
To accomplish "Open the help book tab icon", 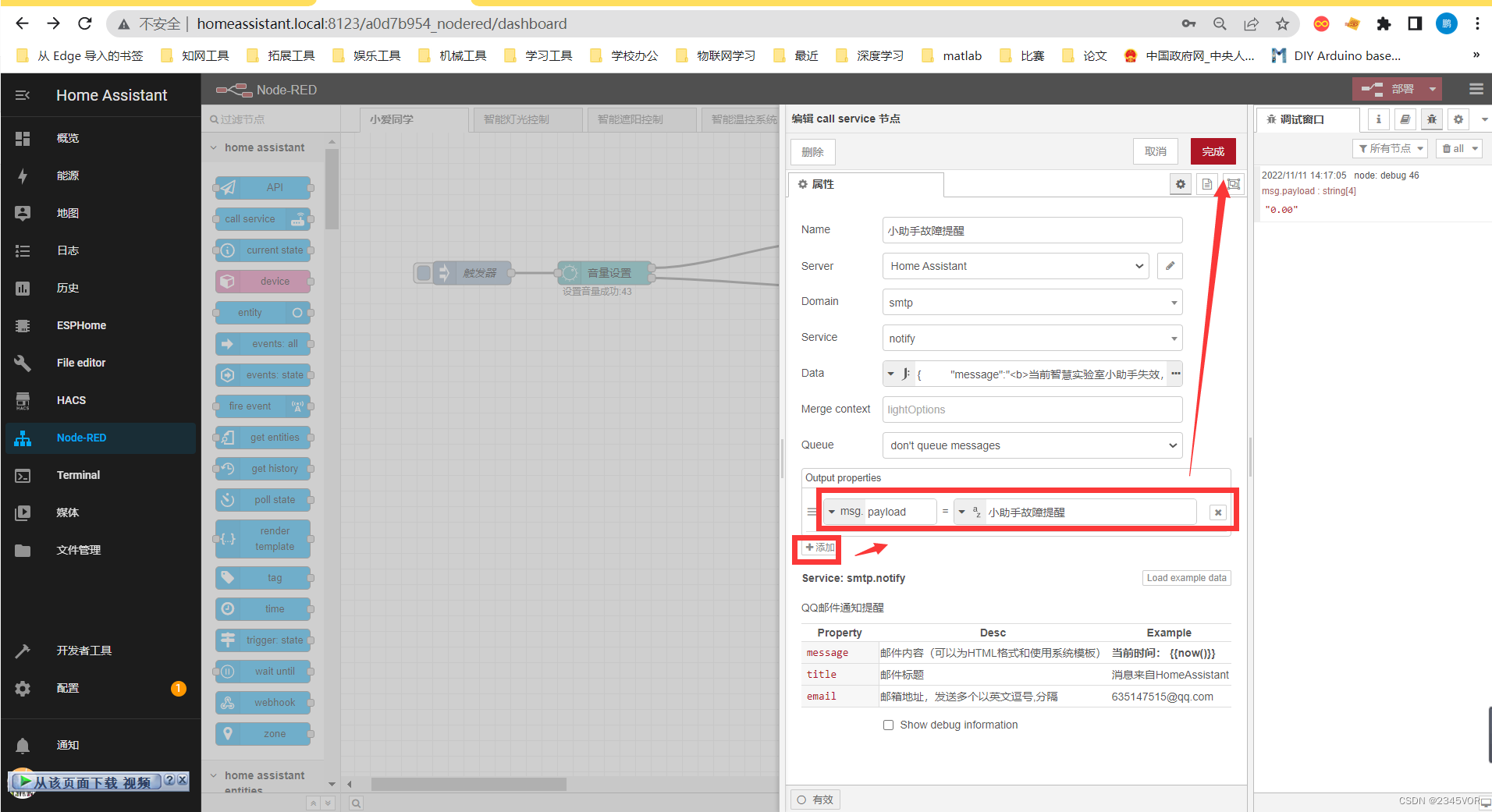I will 1405,119.
